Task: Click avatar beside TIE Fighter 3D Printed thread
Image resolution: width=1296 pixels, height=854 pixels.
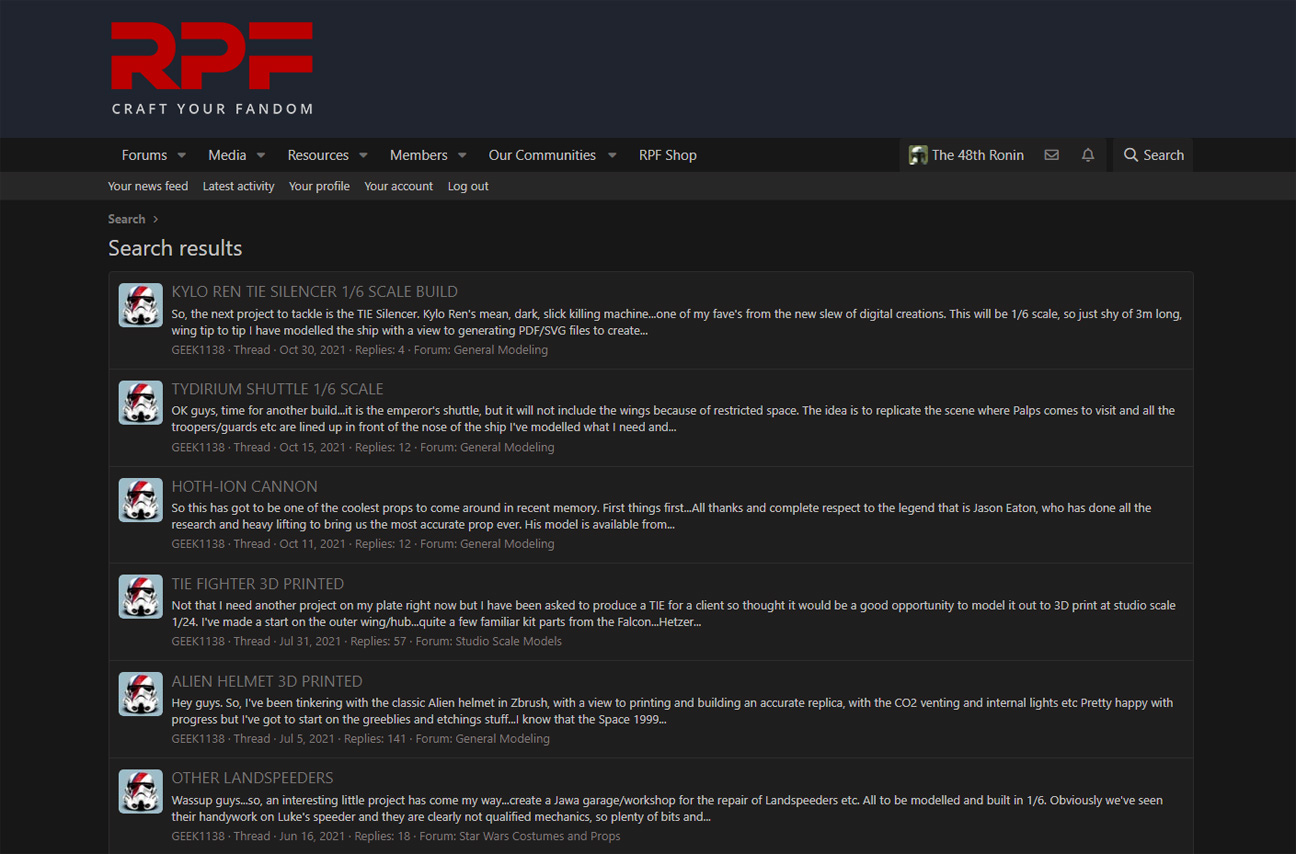Action: click(x=141, y=596)
